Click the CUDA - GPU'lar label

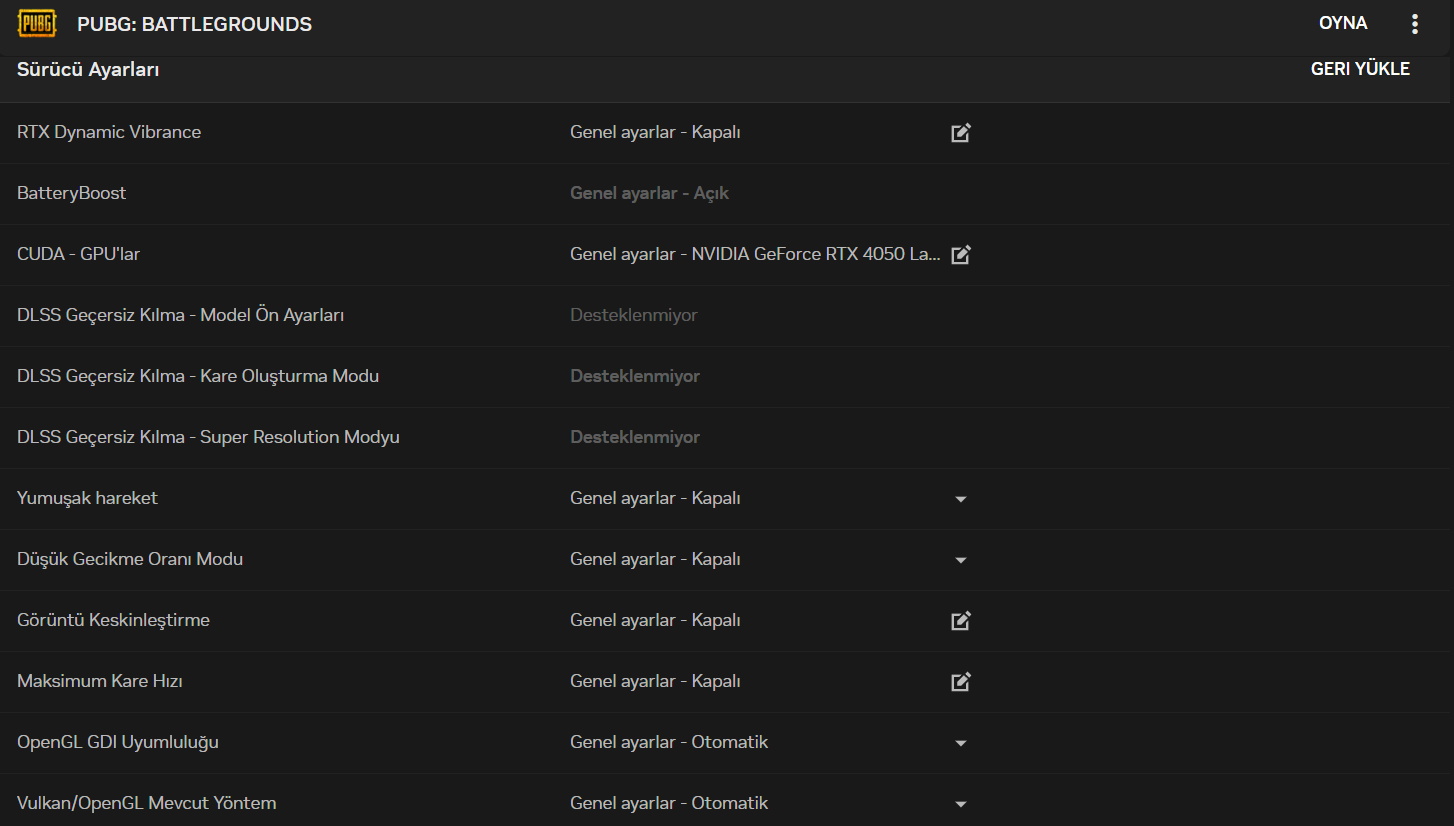[x=79, y=254]
